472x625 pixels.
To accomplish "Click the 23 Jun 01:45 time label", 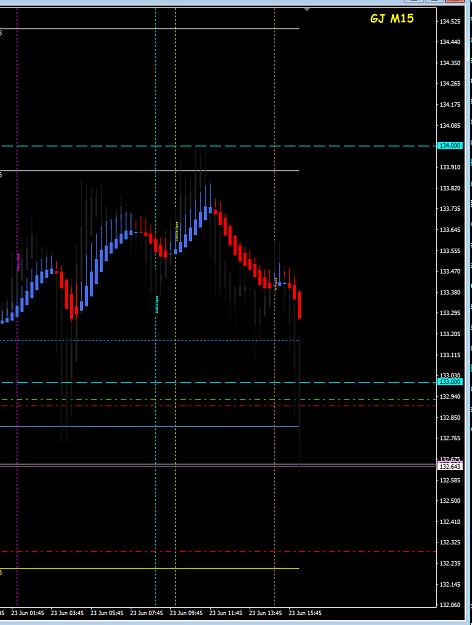I will [x=28, y=613].
